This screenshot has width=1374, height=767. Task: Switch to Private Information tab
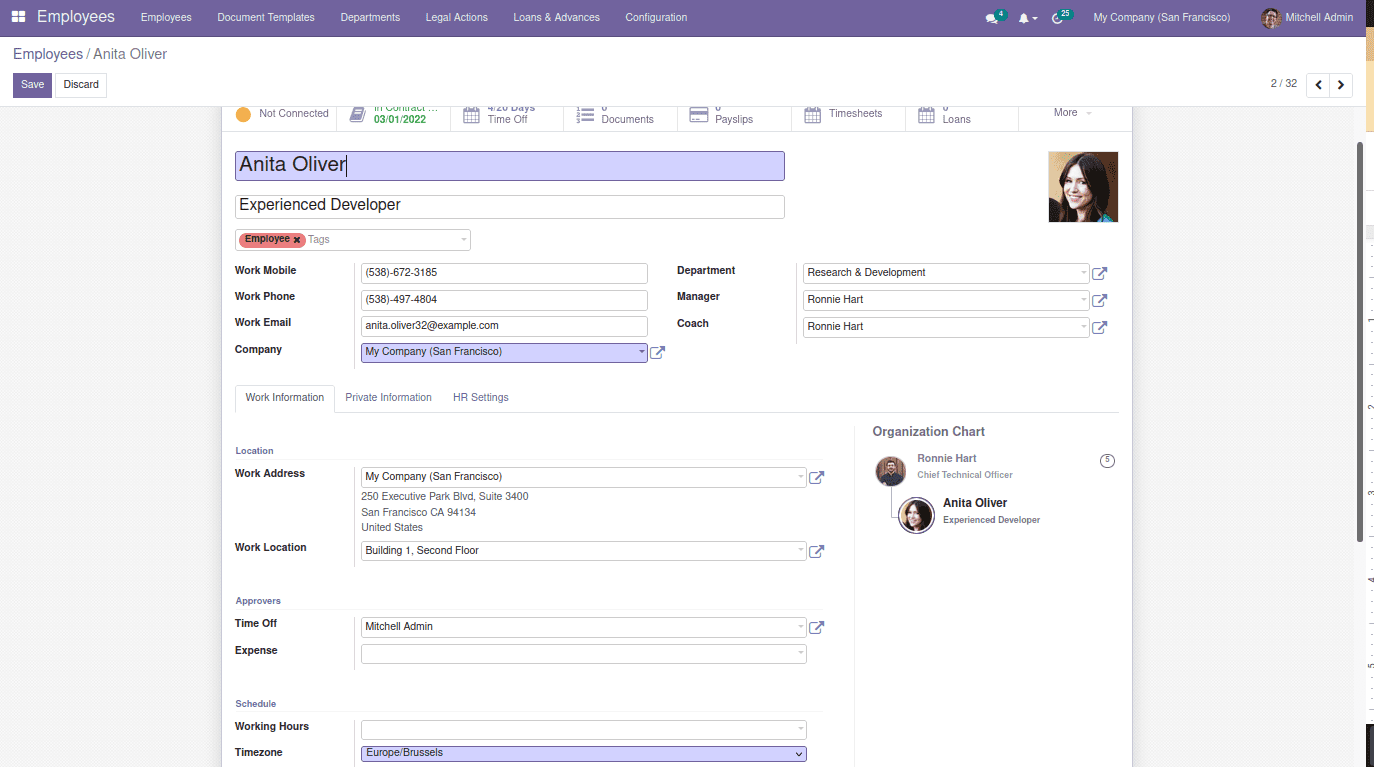[388, 398]
